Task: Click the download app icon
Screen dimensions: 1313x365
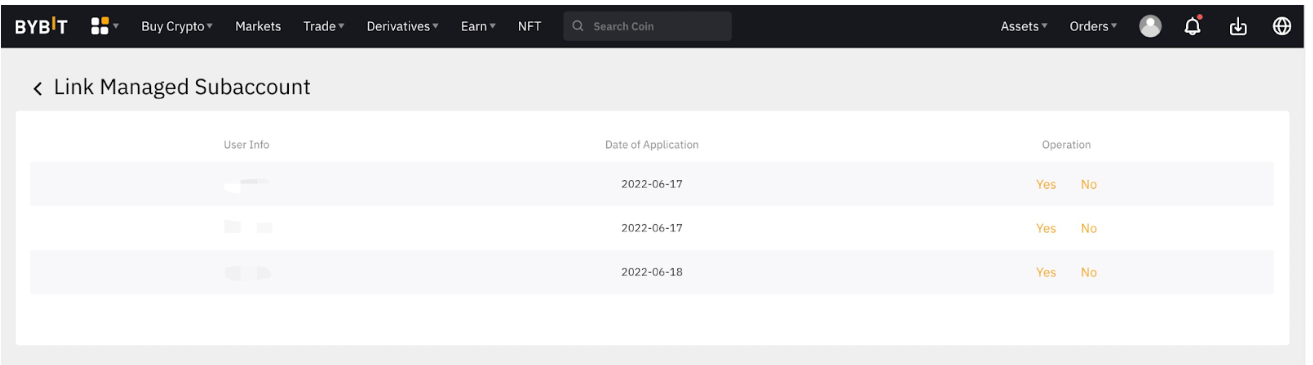Action: pyautogui.click(x=1238, y=27)
